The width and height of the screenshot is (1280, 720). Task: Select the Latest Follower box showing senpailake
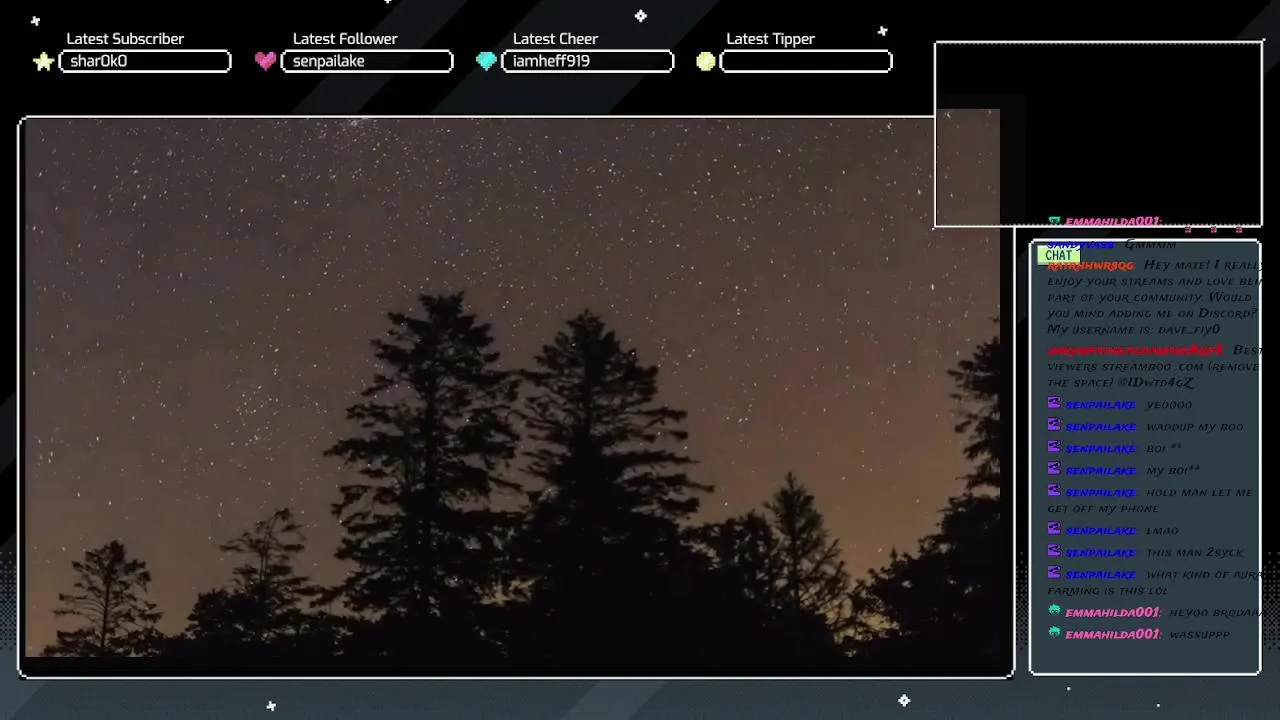click(367, 61)
